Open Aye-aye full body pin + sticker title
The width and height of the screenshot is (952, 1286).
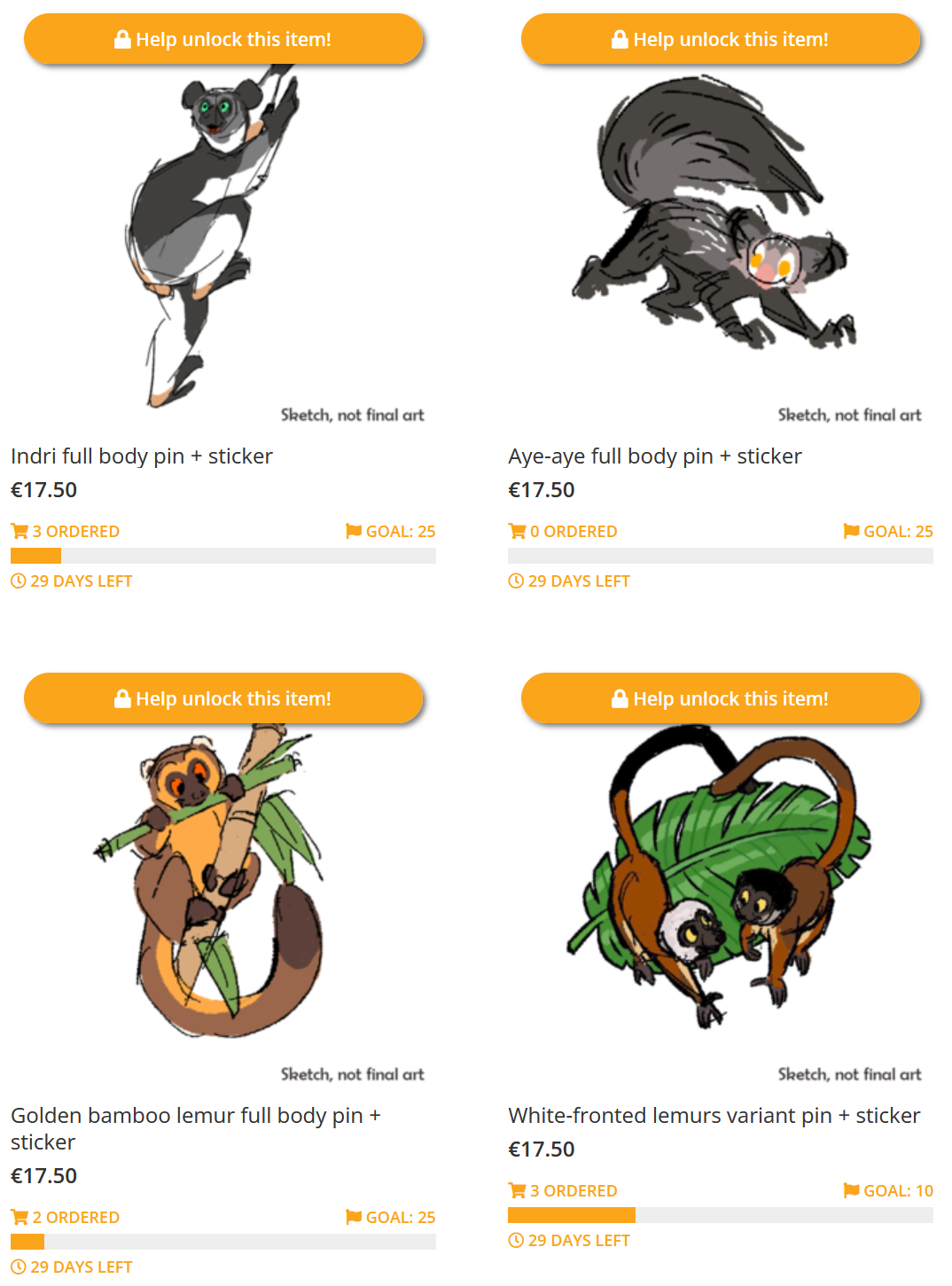click(655, 456)
